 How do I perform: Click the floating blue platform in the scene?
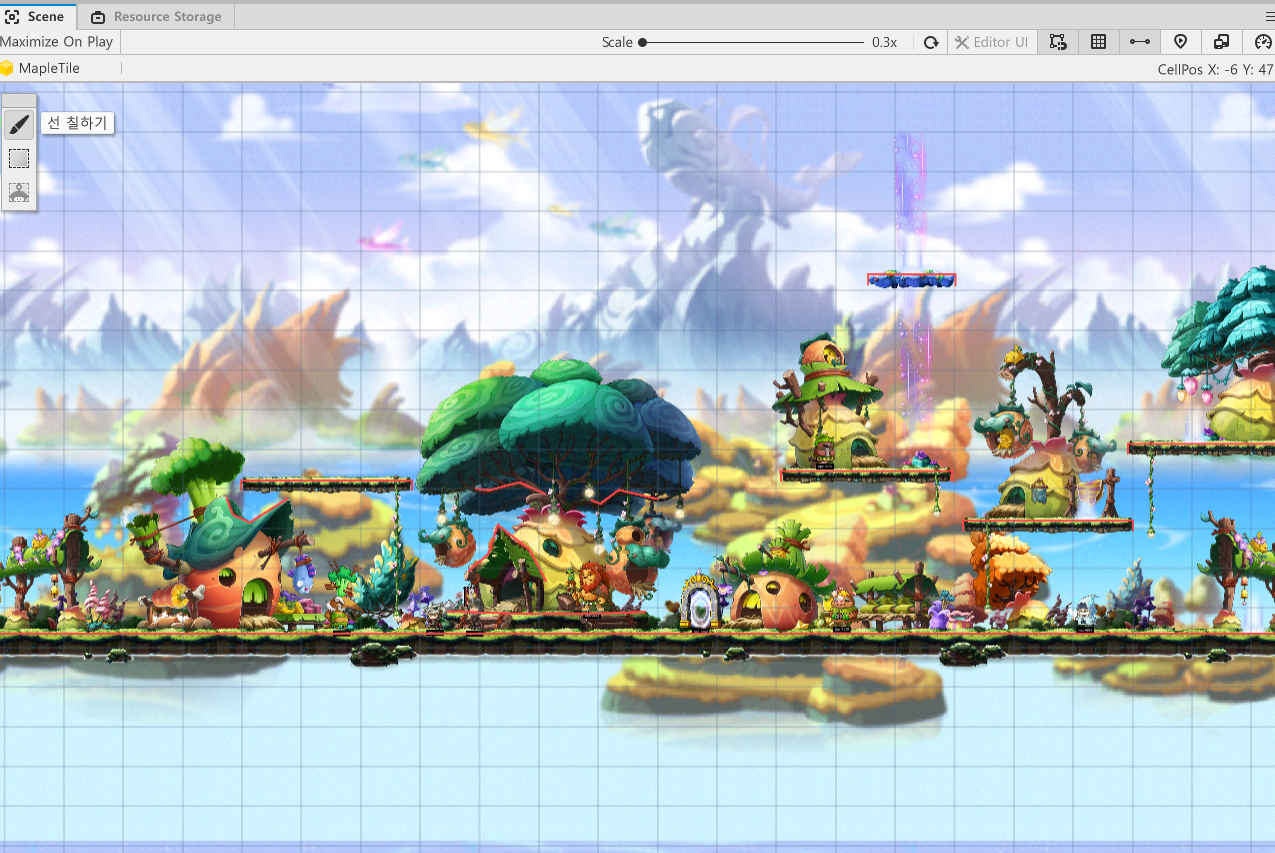(911, 280)
